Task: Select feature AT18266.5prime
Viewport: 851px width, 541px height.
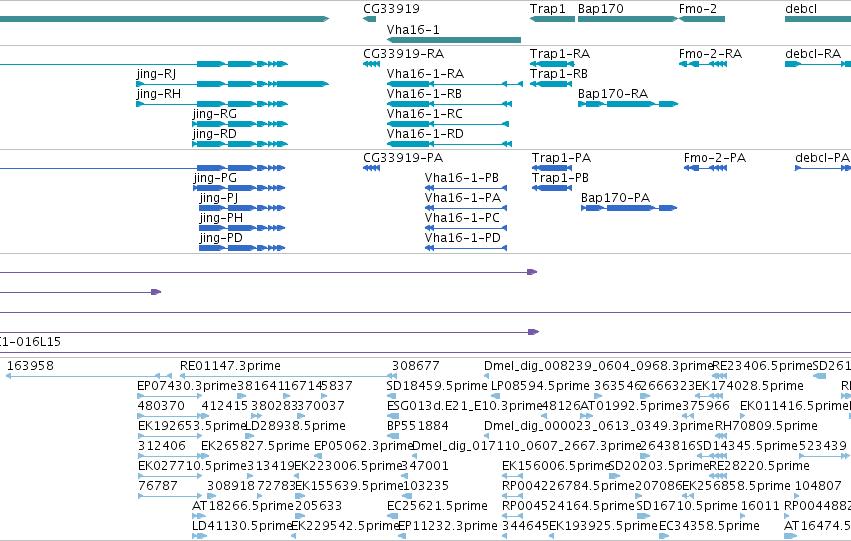Action: click(243, 506)
